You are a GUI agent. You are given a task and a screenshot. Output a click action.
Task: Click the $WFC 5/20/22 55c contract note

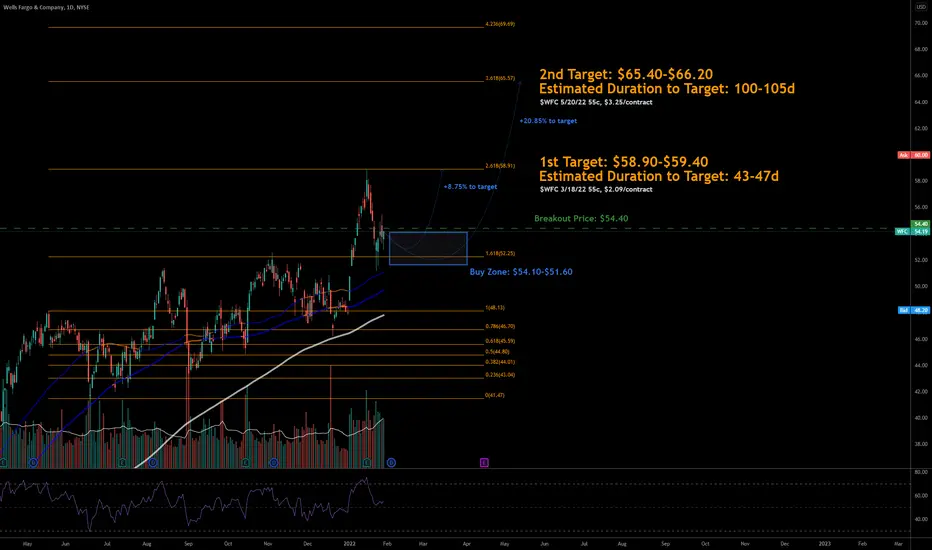pyautogui.click(x=596, y=102)
